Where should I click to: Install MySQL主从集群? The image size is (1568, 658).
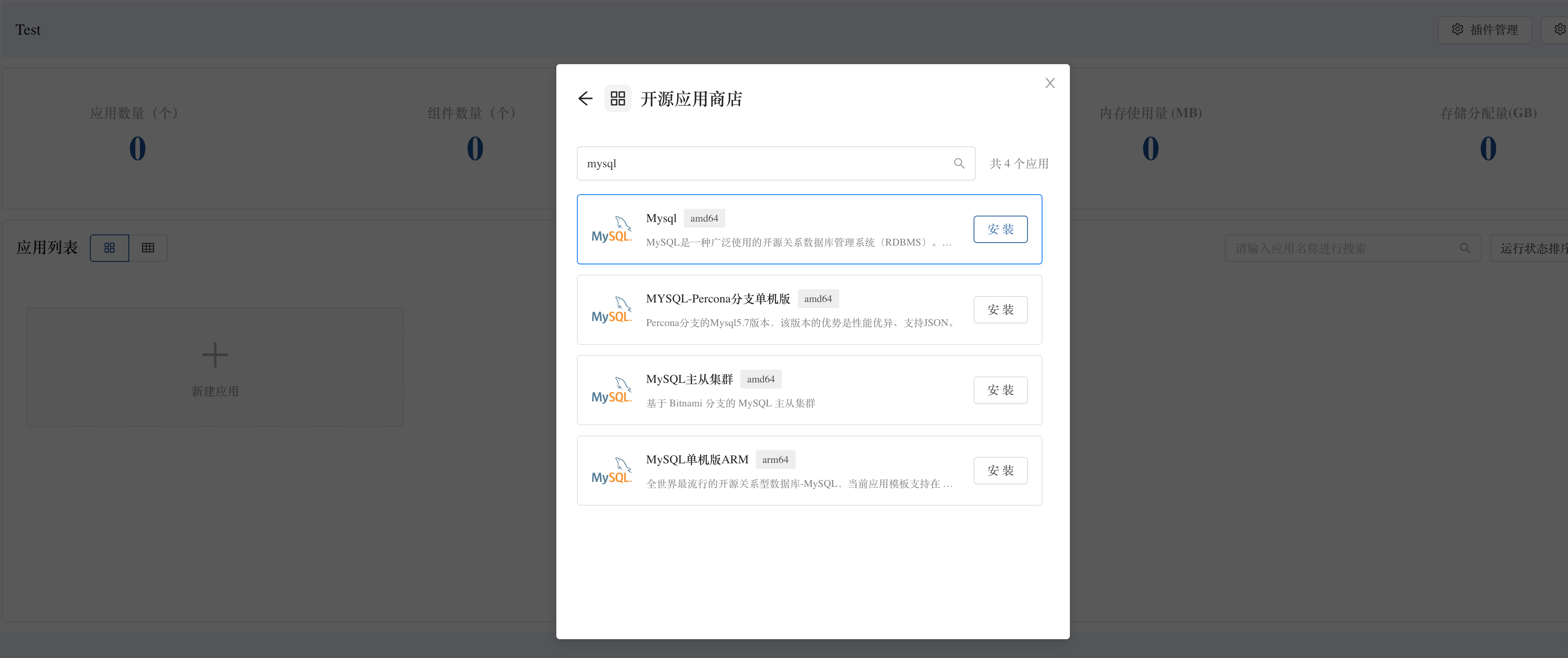[1000, 390]
